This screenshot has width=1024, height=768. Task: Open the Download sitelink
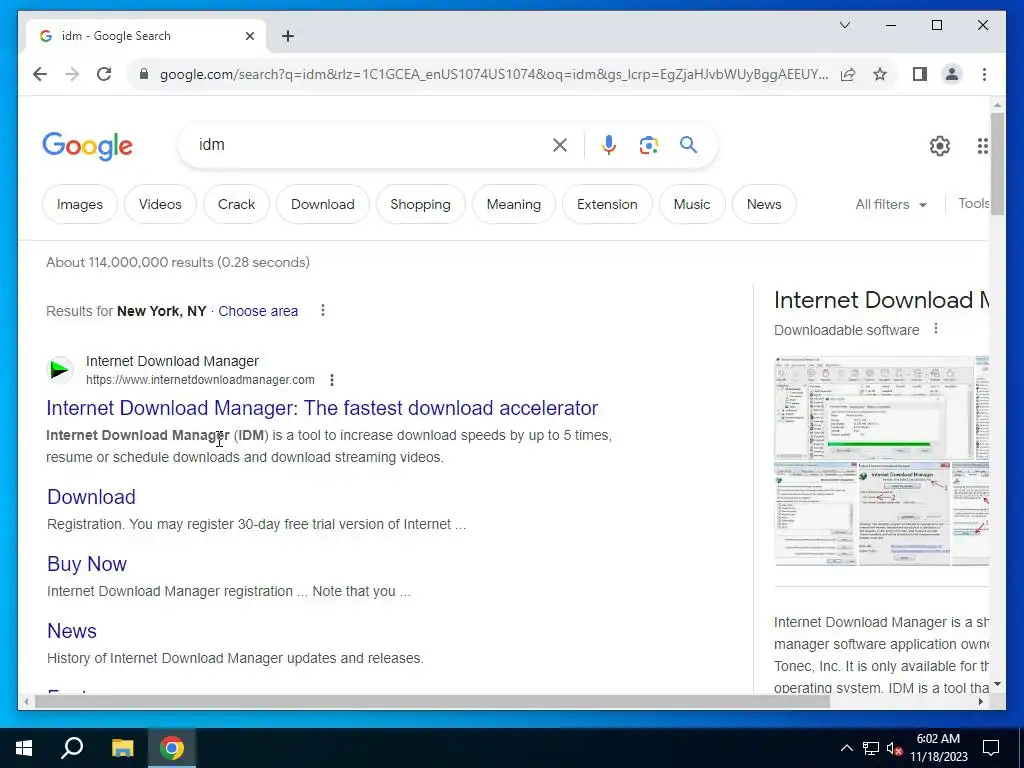coord(91,497)
